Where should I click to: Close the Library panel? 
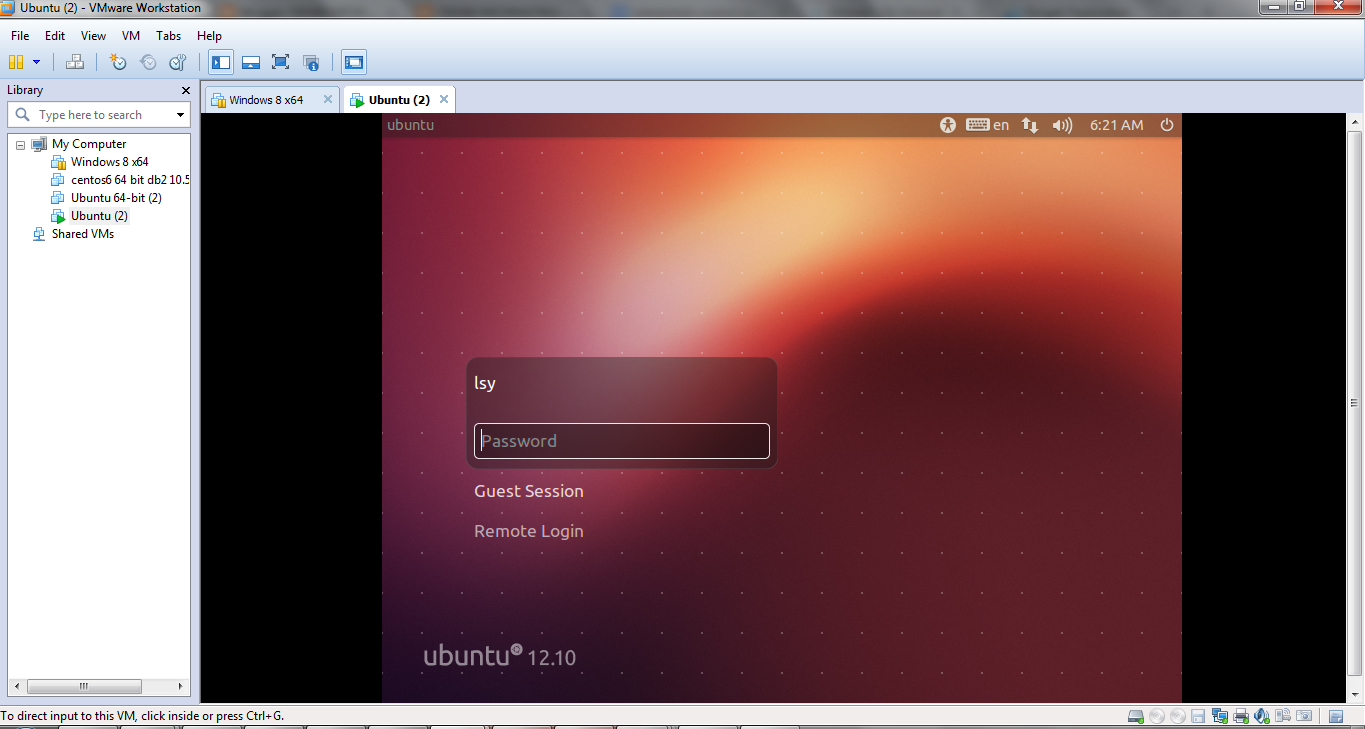tap(185, 90)
